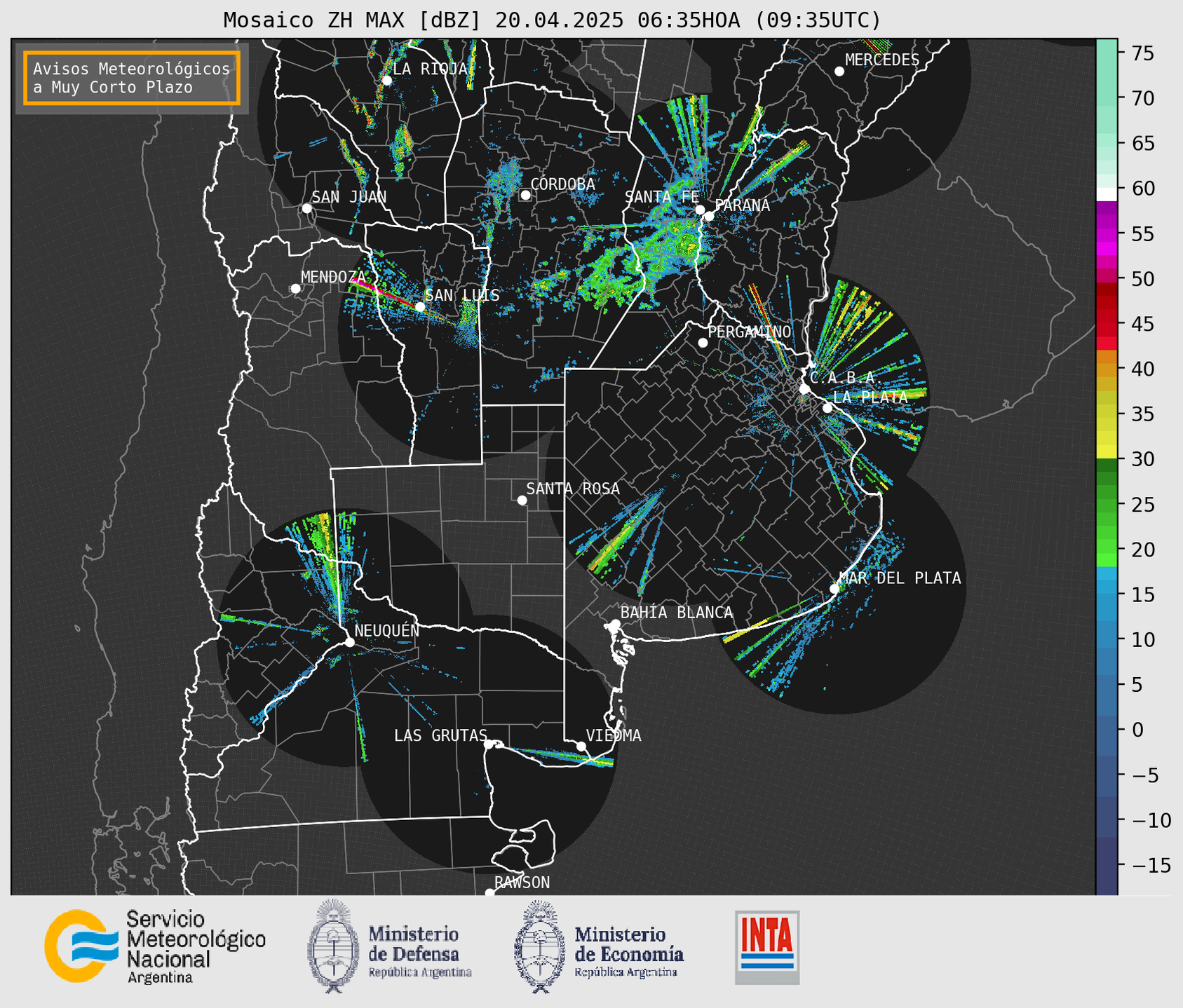1183x1008 pixels.
Task: Click the green 25 dBZ colorbar band
Action: (x=1107, y=505)
